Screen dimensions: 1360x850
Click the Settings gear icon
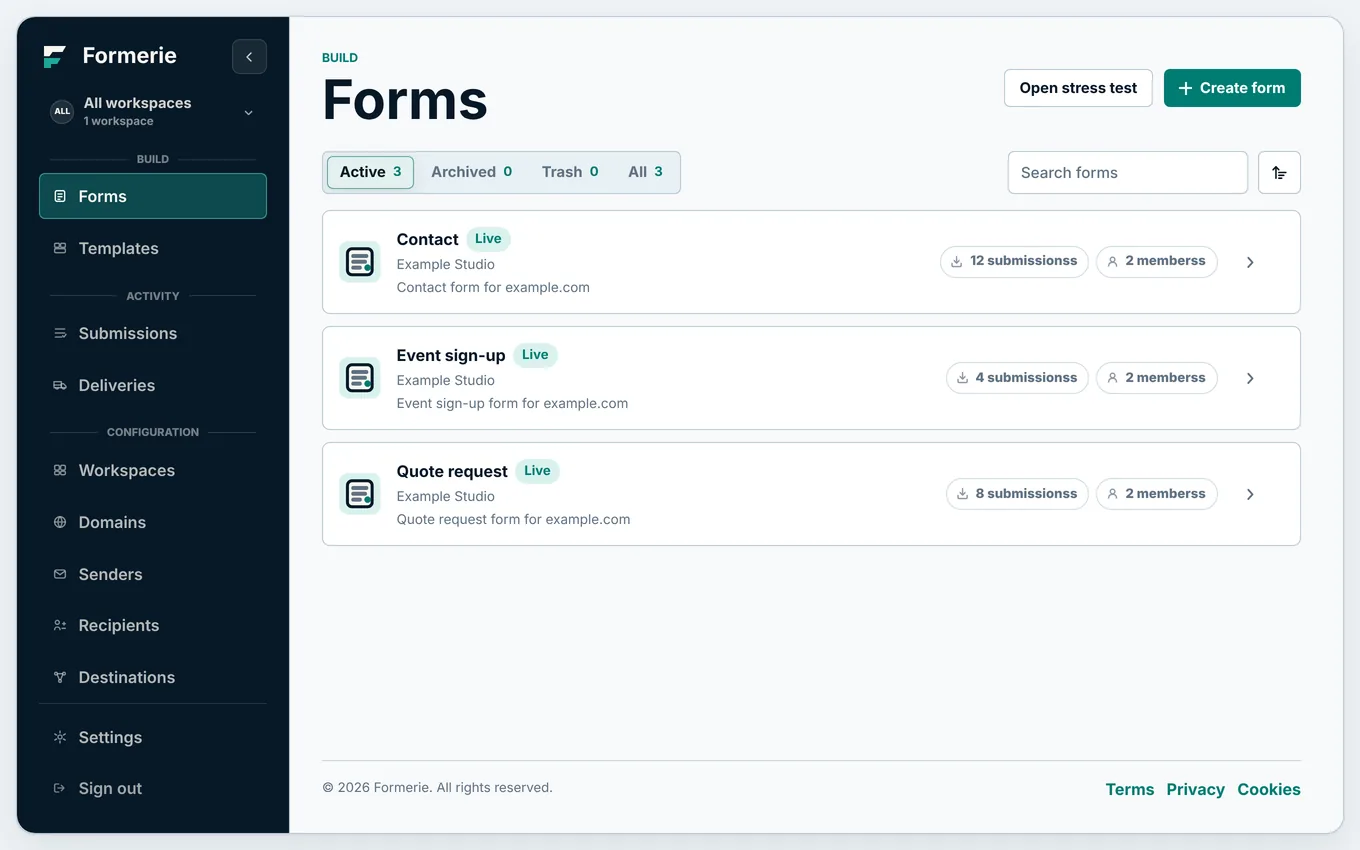pyautogui.click(x=60, y=737)
